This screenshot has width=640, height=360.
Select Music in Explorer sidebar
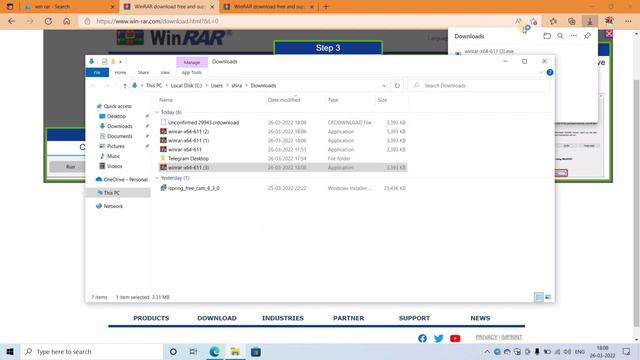pyautogui.click(x=113, y=156)
